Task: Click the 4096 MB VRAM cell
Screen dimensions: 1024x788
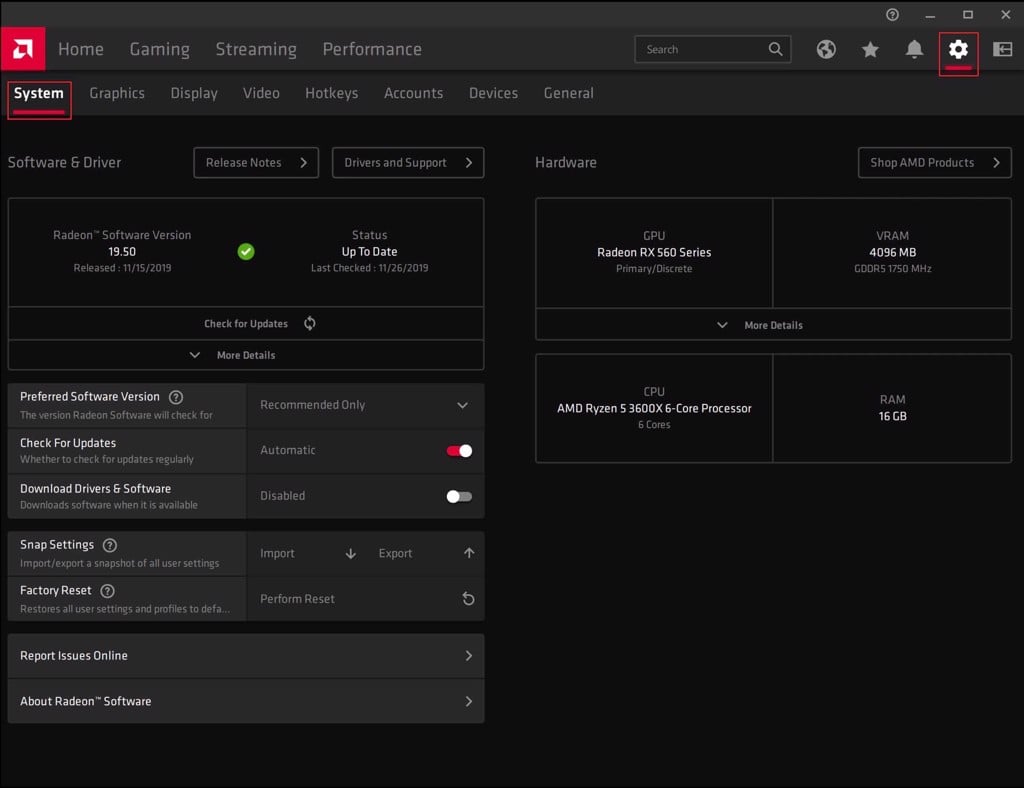Action: click(892, 253)
